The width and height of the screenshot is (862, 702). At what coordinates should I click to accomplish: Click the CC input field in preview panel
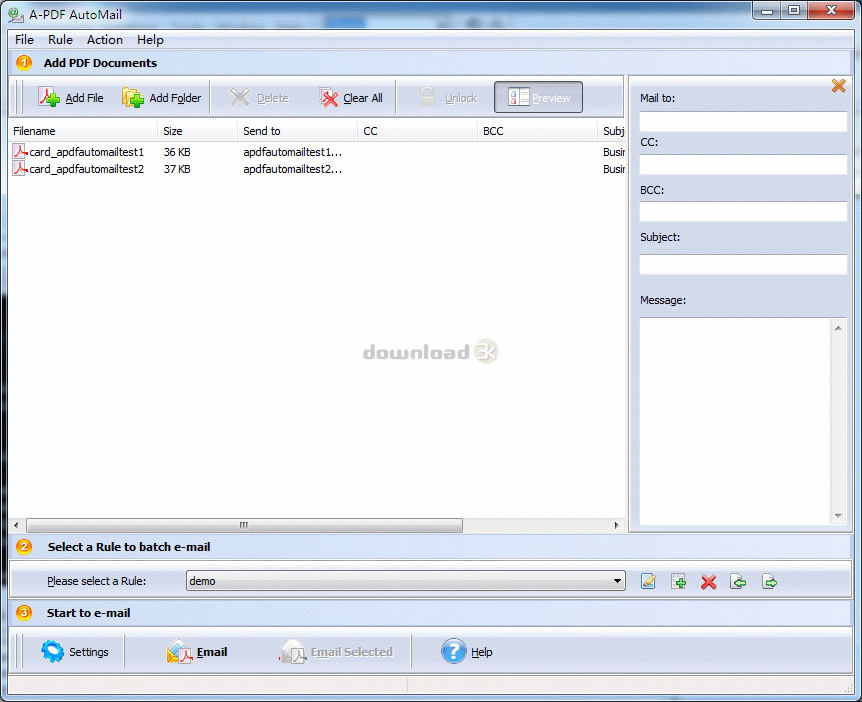point(743,164)
